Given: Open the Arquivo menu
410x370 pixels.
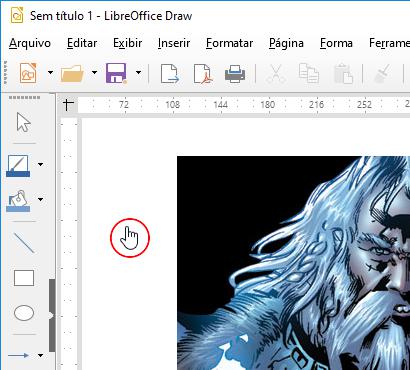Looking at the screenshot, I should (x=30, y=43).
